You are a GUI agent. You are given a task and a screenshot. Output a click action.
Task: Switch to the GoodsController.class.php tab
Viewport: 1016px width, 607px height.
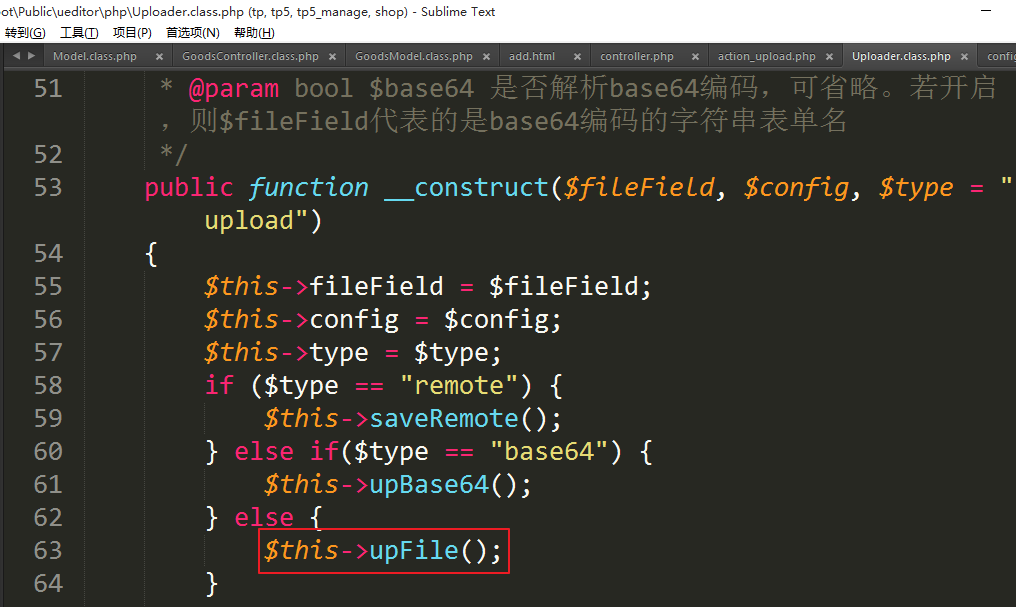(250, 57)
